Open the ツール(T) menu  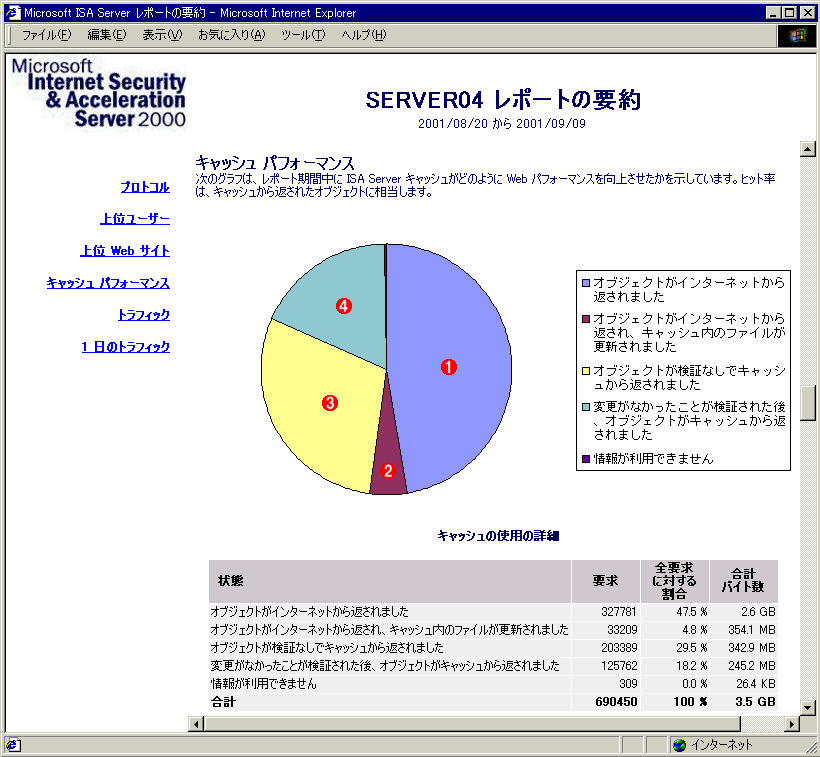(303, 35)
